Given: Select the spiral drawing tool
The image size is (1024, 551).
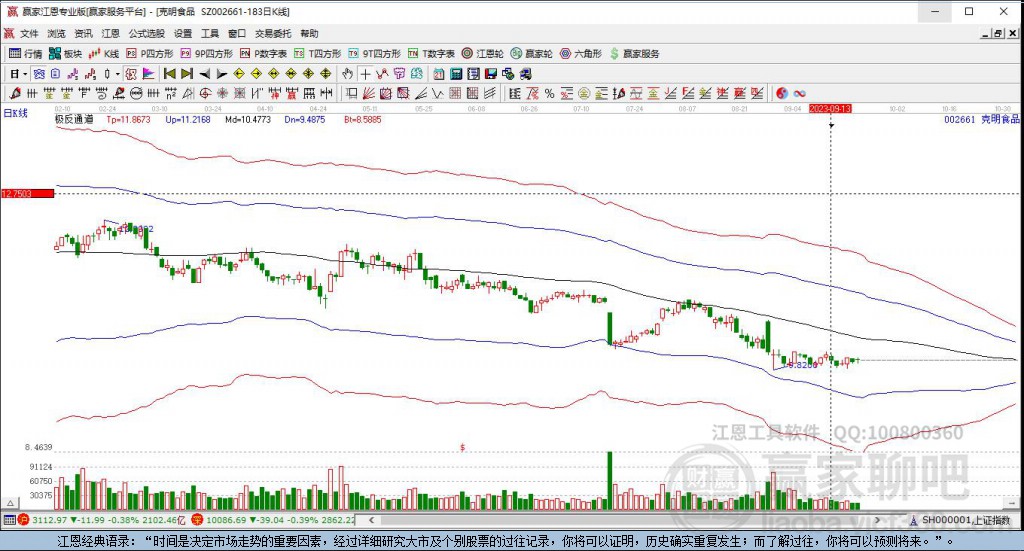Looking at the screenshot, I should point(103,93).
